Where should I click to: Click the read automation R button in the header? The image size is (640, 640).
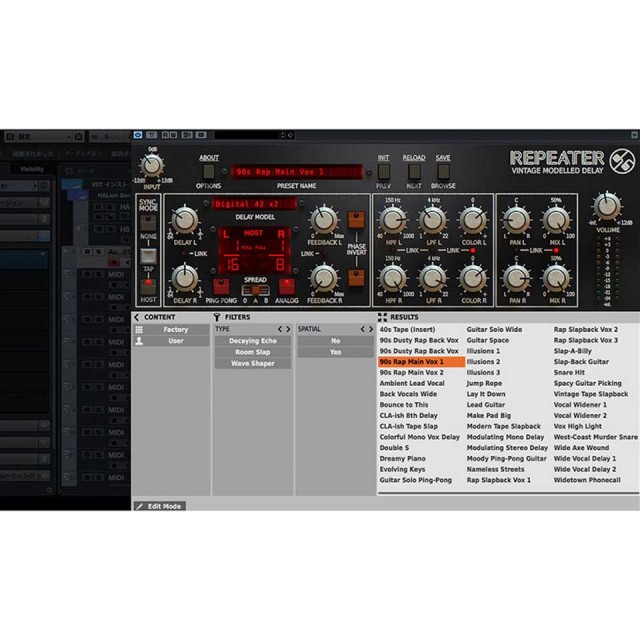click(x=165, y=135)
